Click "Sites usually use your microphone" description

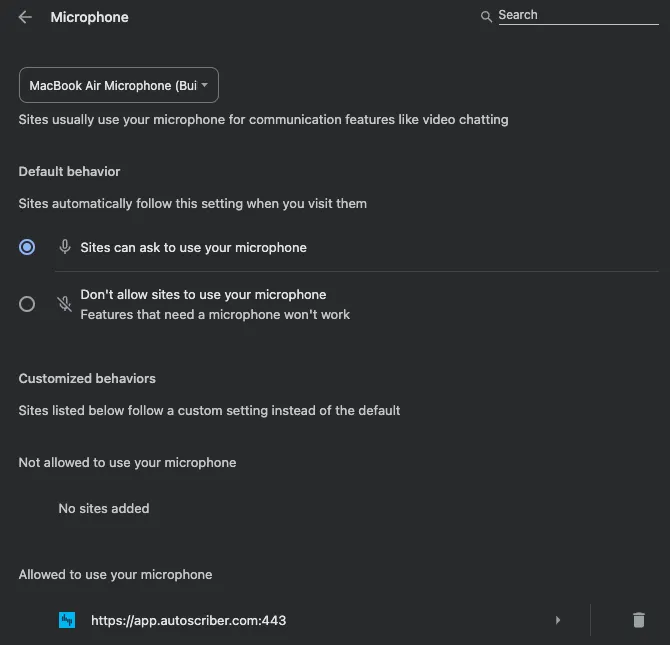263,119
